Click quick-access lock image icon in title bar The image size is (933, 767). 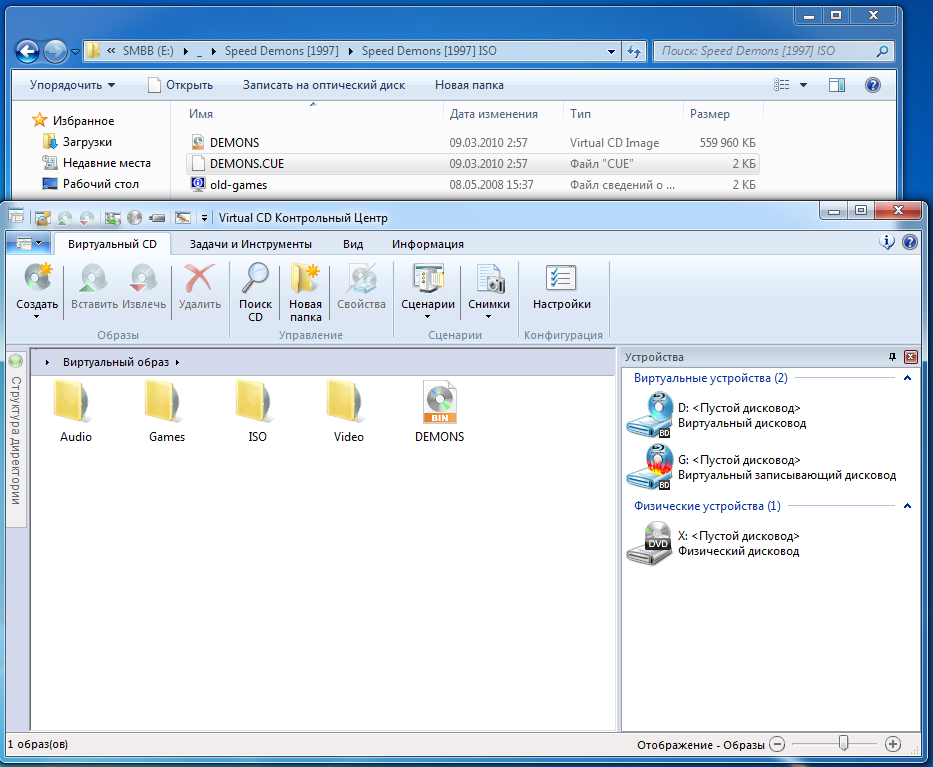coord(42,218)
